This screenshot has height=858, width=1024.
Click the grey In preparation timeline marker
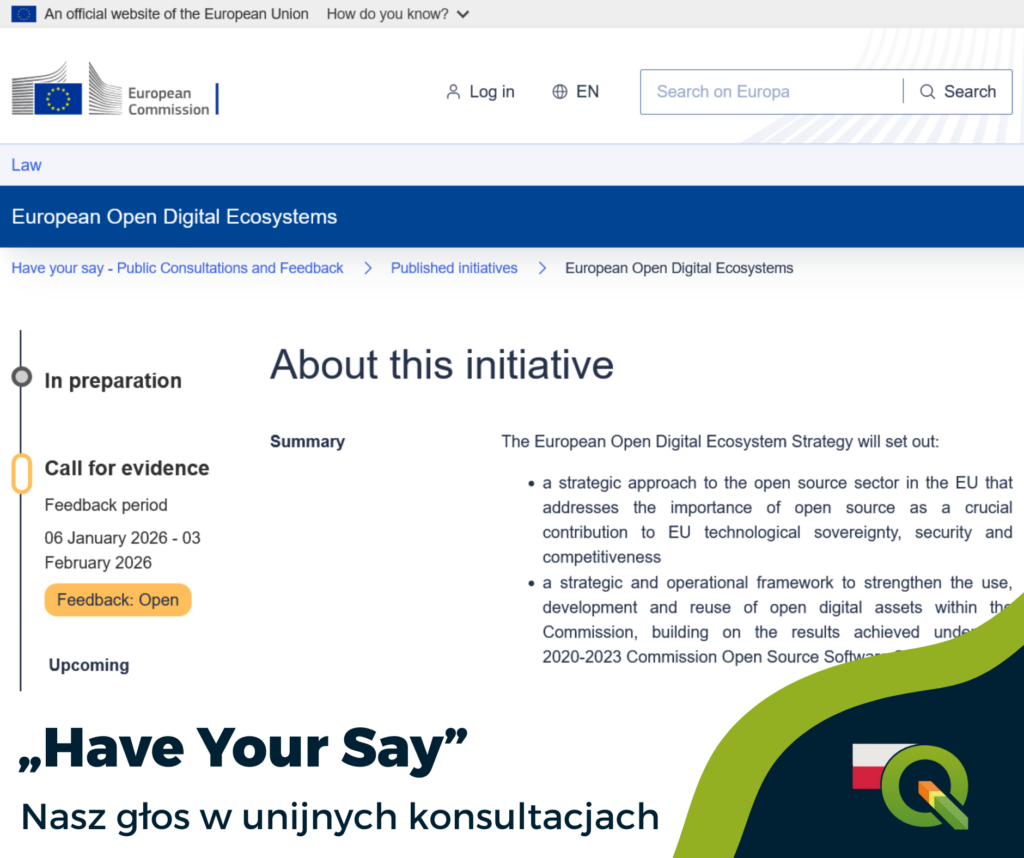point(21,377)
